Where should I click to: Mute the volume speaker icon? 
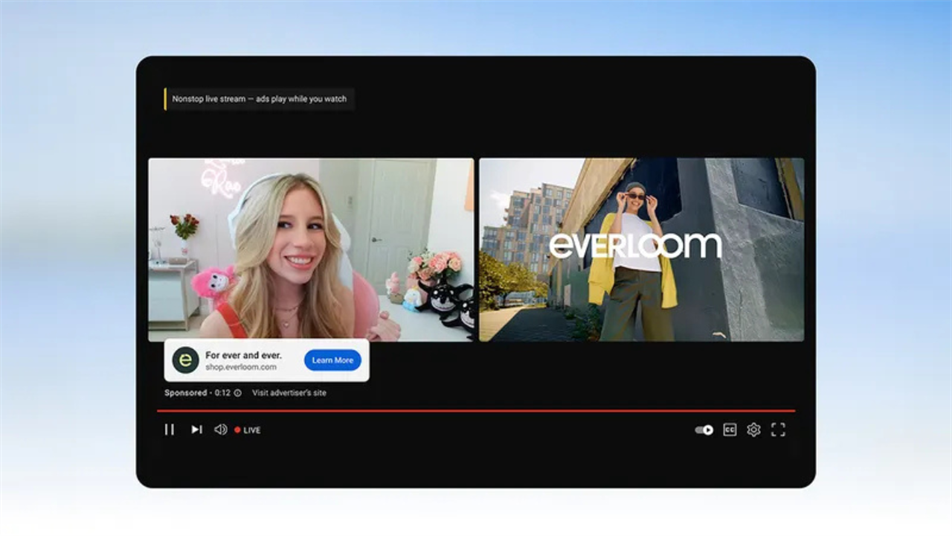(221, 430)
